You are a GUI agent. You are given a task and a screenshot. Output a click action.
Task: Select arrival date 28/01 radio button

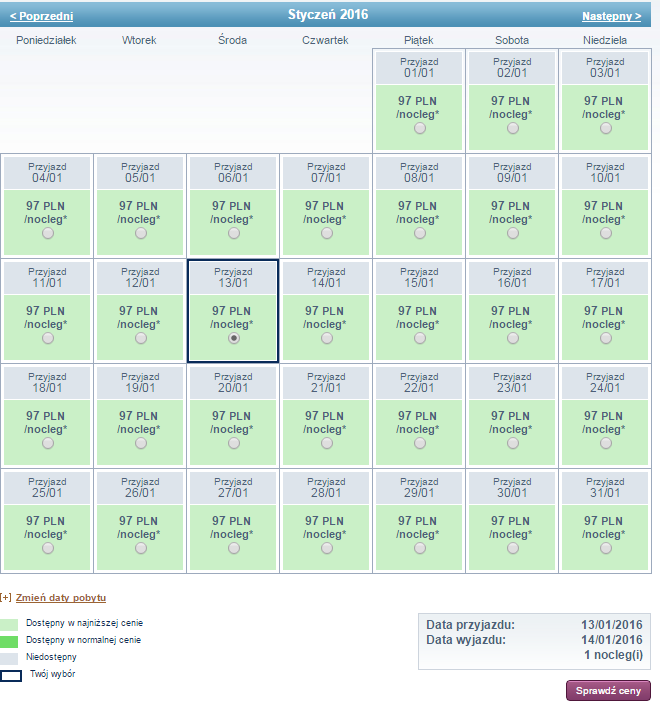point(327,548)
